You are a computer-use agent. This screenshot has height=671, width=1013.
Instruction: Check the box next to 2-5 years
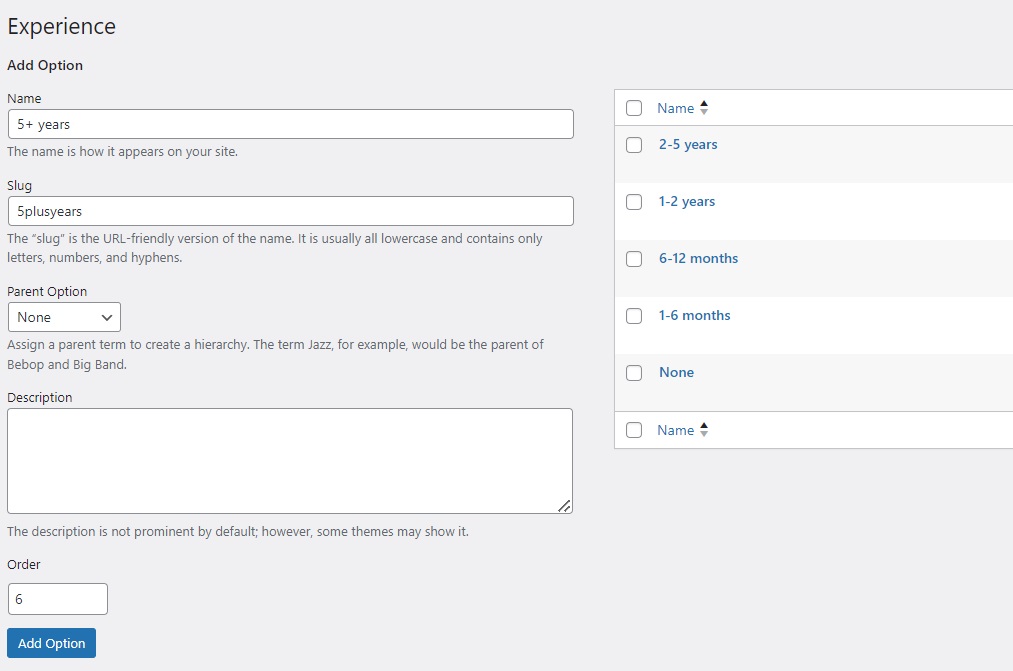(x=633, y=145)
